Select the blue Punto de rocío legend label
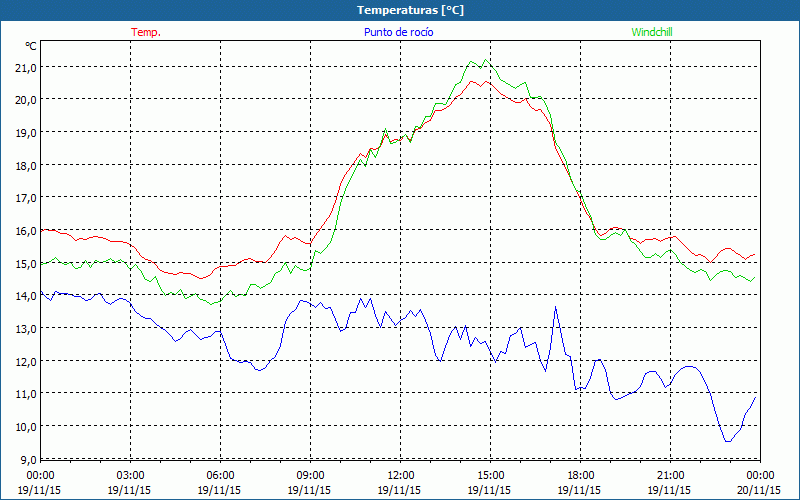The image size is (800, 500). tap(398, 32)
